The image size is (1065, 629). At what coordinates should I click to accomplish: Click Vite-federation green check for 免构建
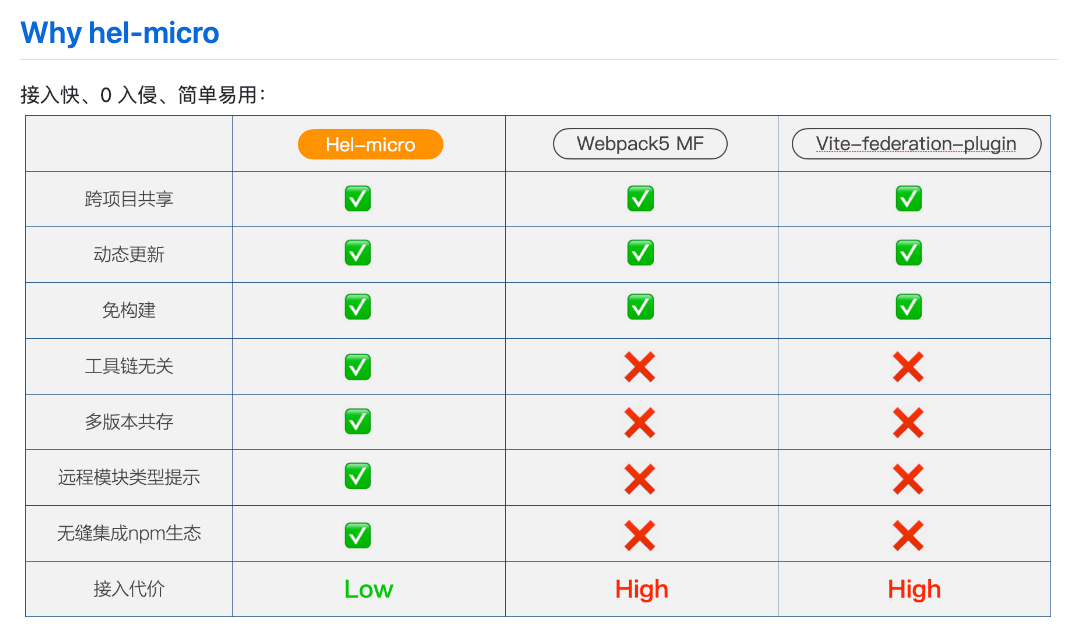tap(909, 307)
